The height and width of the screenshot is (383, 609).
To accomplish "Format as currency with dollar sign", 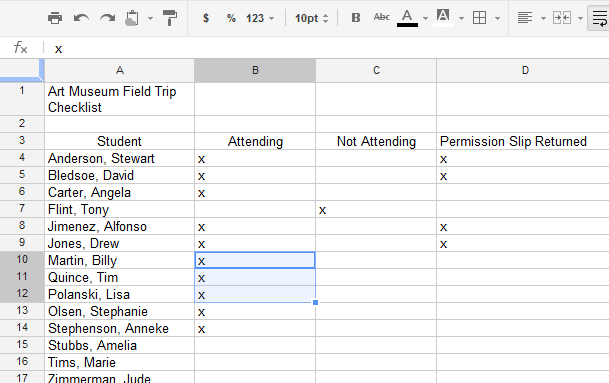I will pyautogui.click(x=206, y=18).
